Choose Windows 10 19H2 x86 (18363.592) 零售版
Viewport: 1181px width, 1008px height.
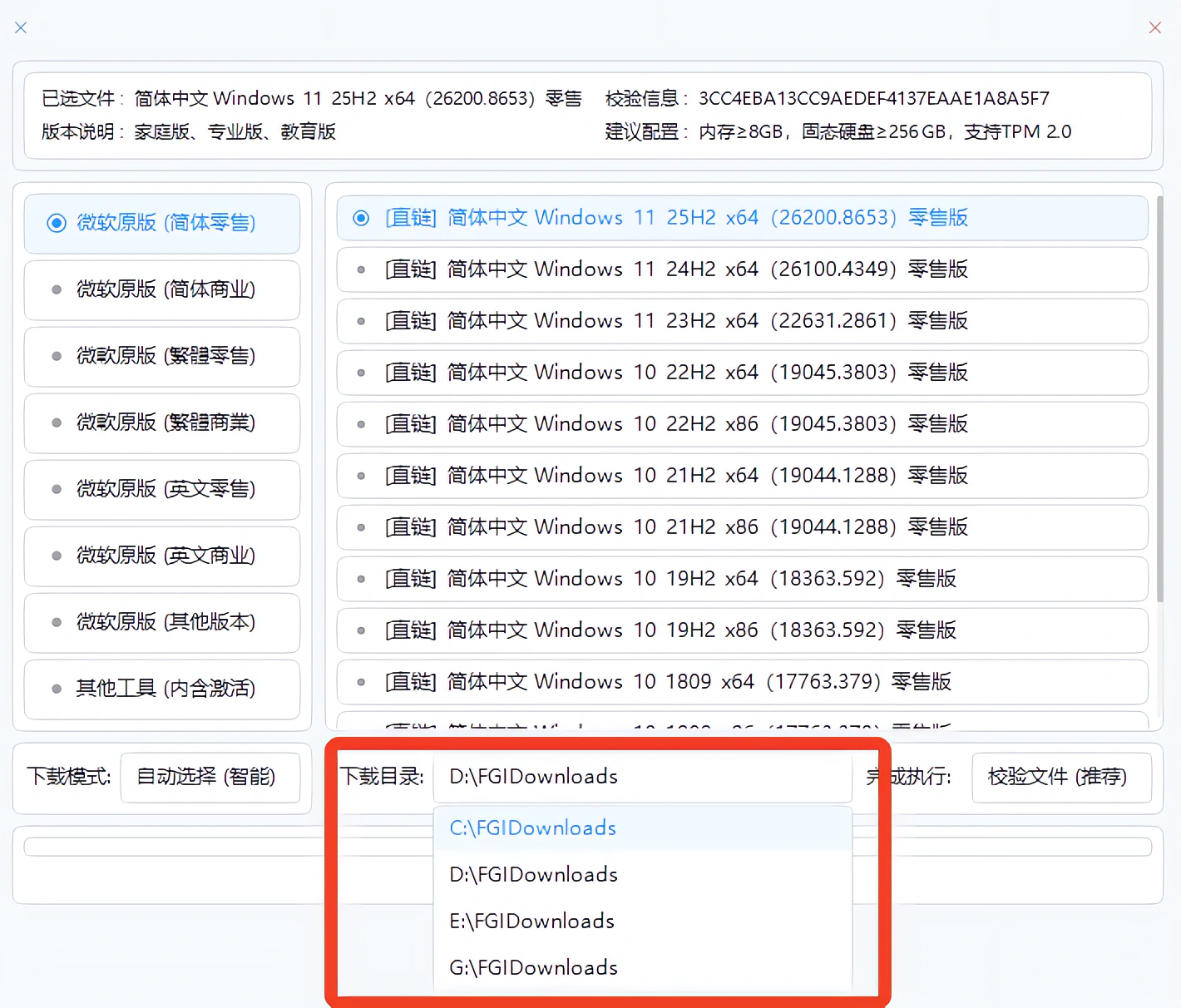(x=742, y=630)
